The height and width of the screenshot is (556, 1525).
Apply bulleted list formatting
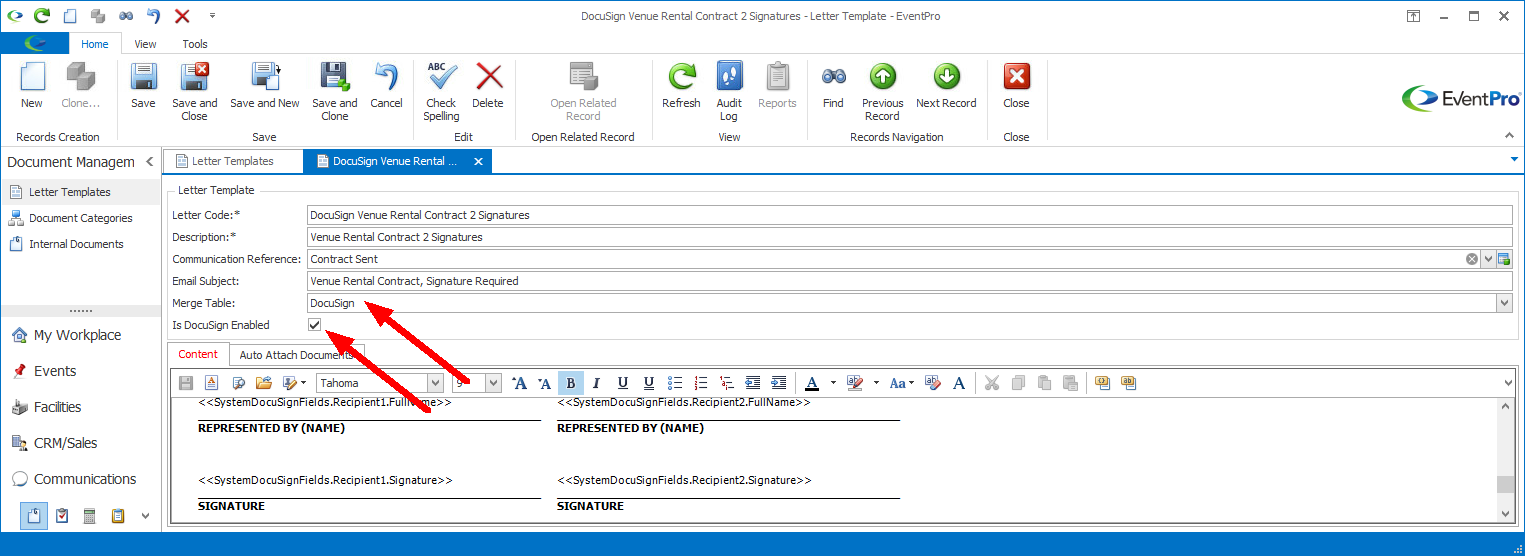pos(675,383)
